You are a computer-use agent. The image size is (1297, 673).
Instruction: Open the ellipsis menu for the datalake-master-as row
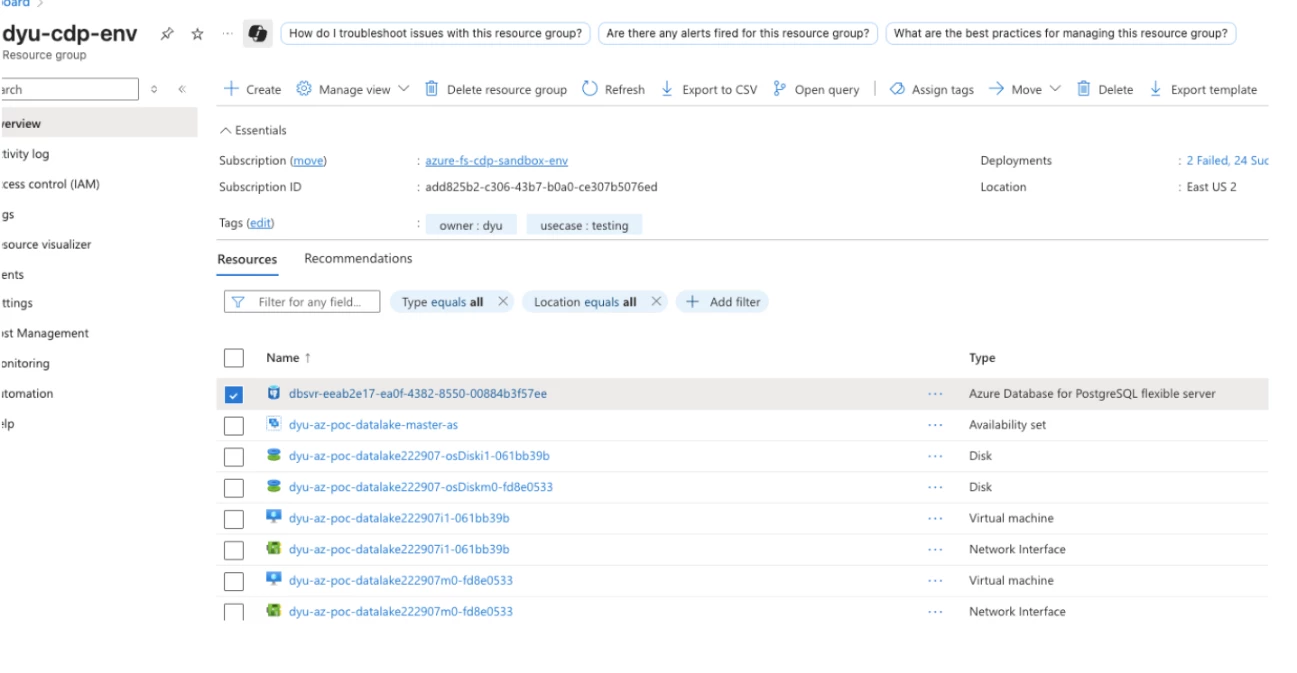[935, 425]
